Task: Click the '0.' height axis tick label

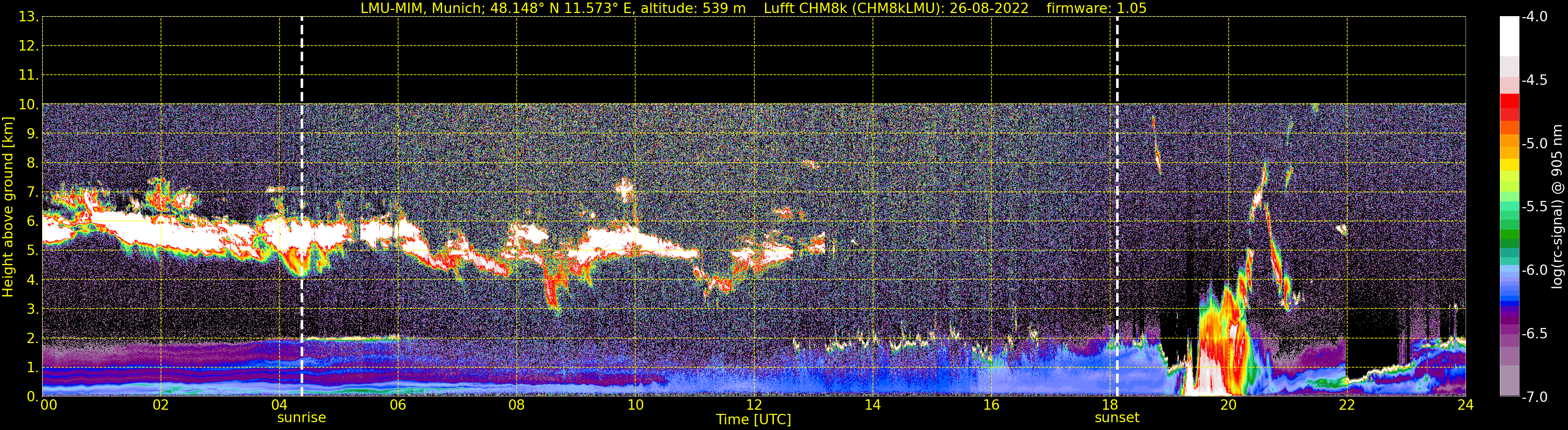Action: point(33,397)
